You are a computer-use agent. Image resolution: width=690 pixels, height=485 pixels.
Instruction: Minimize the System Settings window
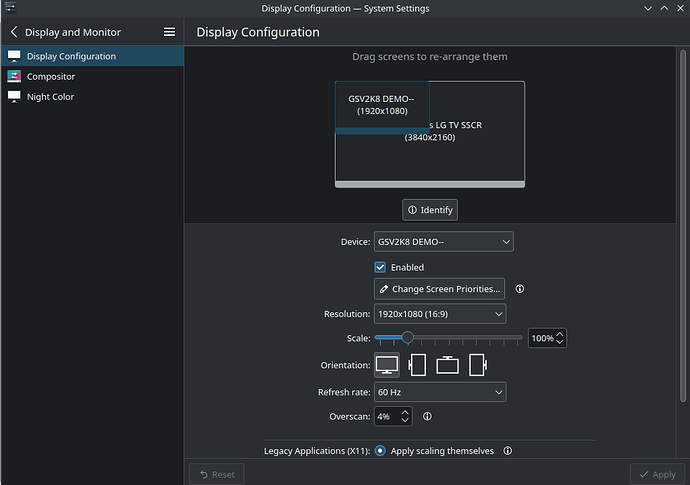click(x=648, y=8)
